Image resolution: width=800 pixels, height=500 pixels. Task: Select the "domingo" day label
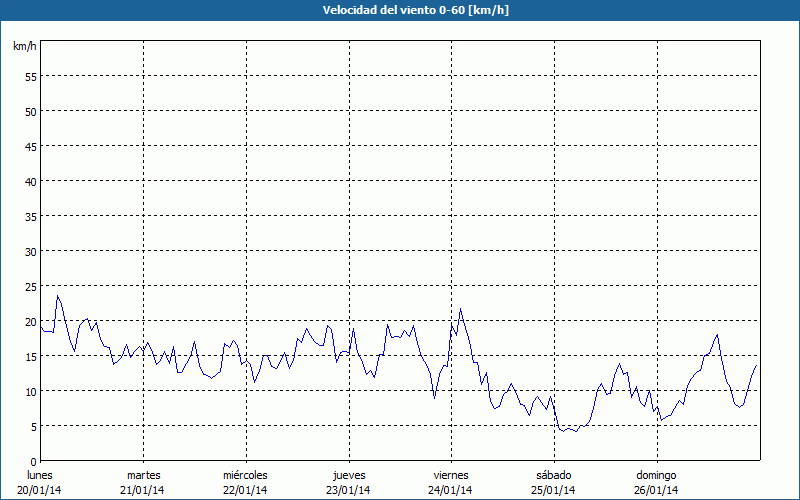[x=655, y=475]
